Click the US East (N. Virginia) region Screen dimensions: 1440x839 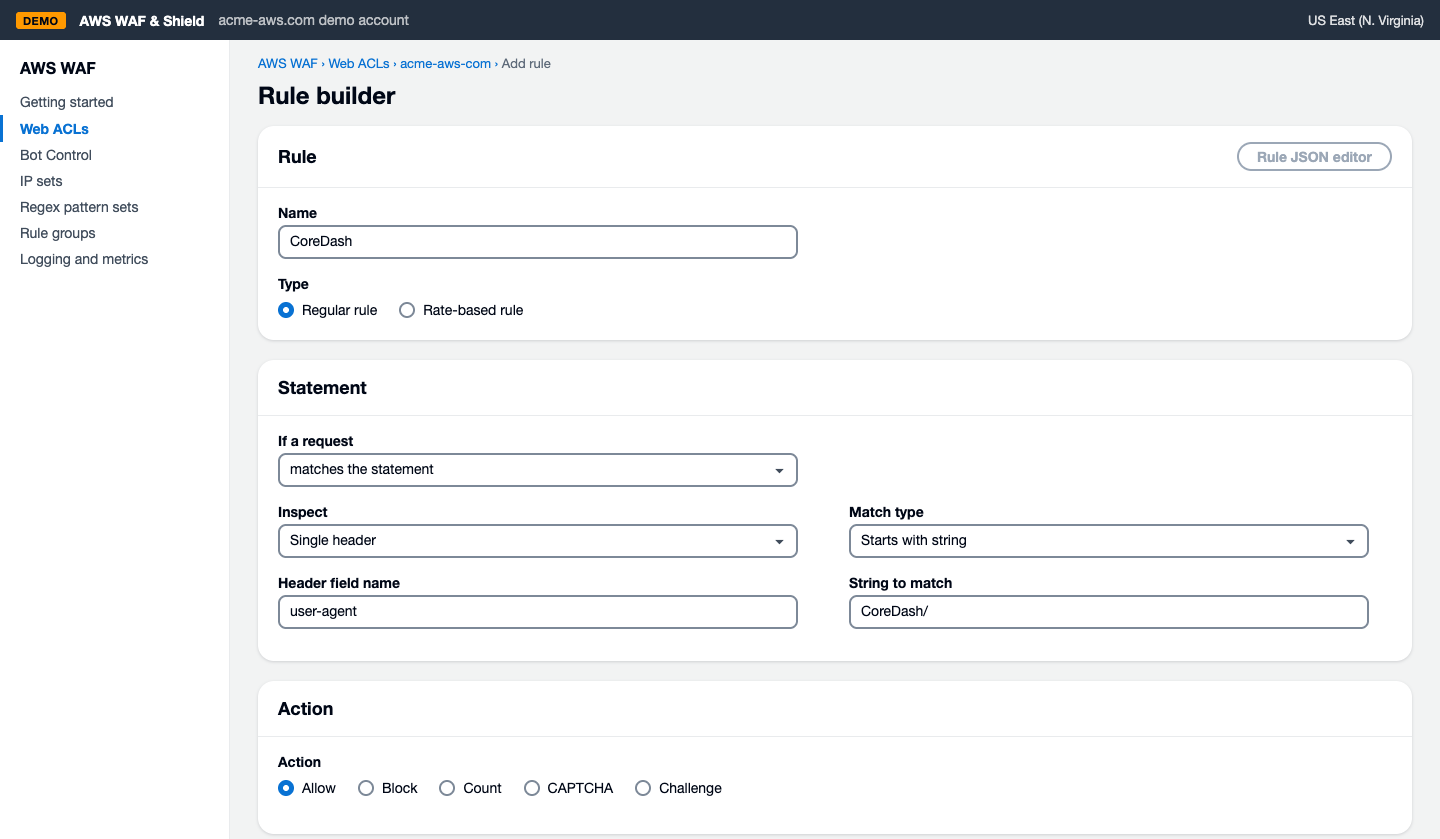[1366, 20]
